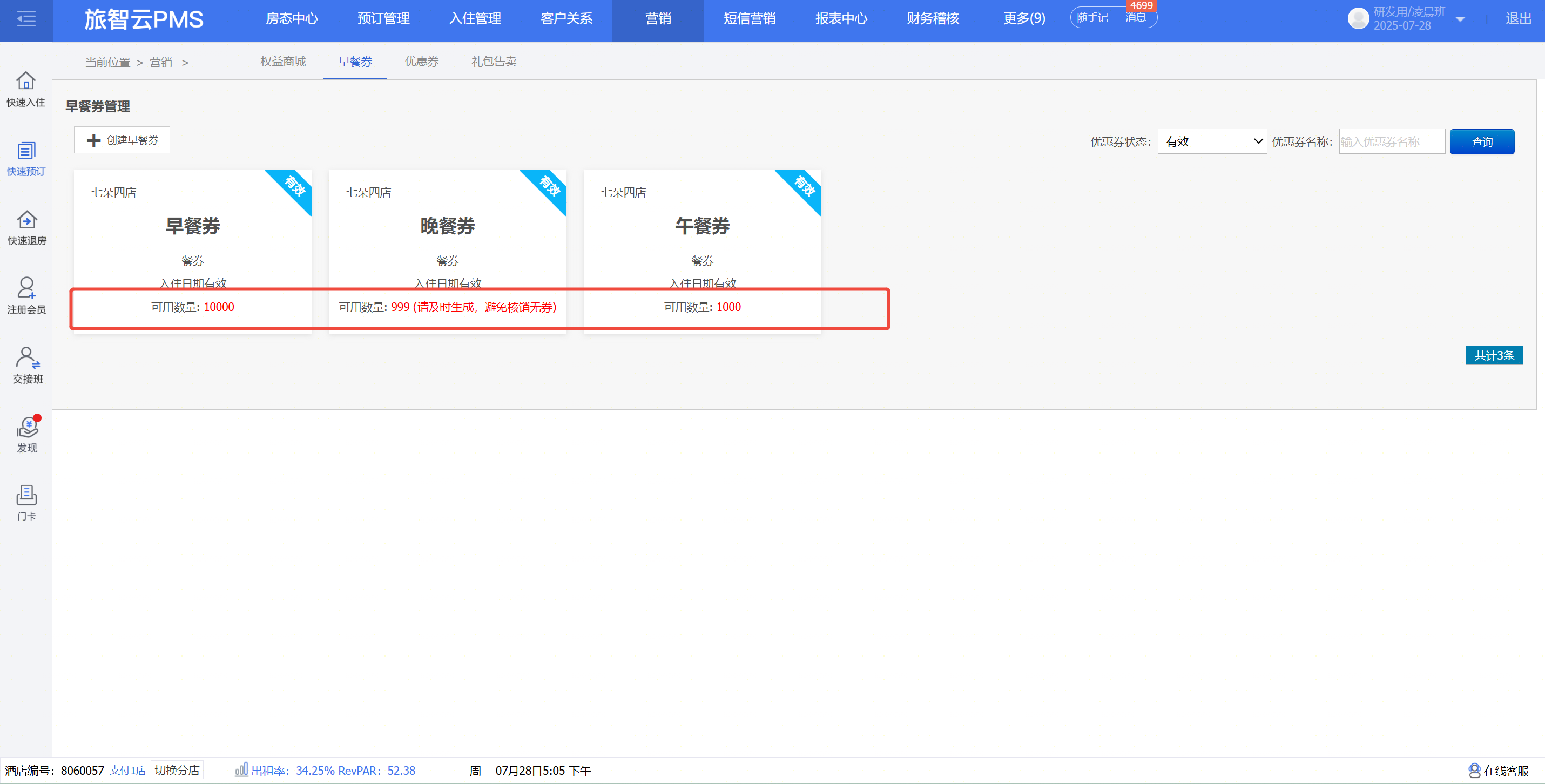
Task: Switch to the 礼包售卖 tab
Action: [x=494, y=62]
